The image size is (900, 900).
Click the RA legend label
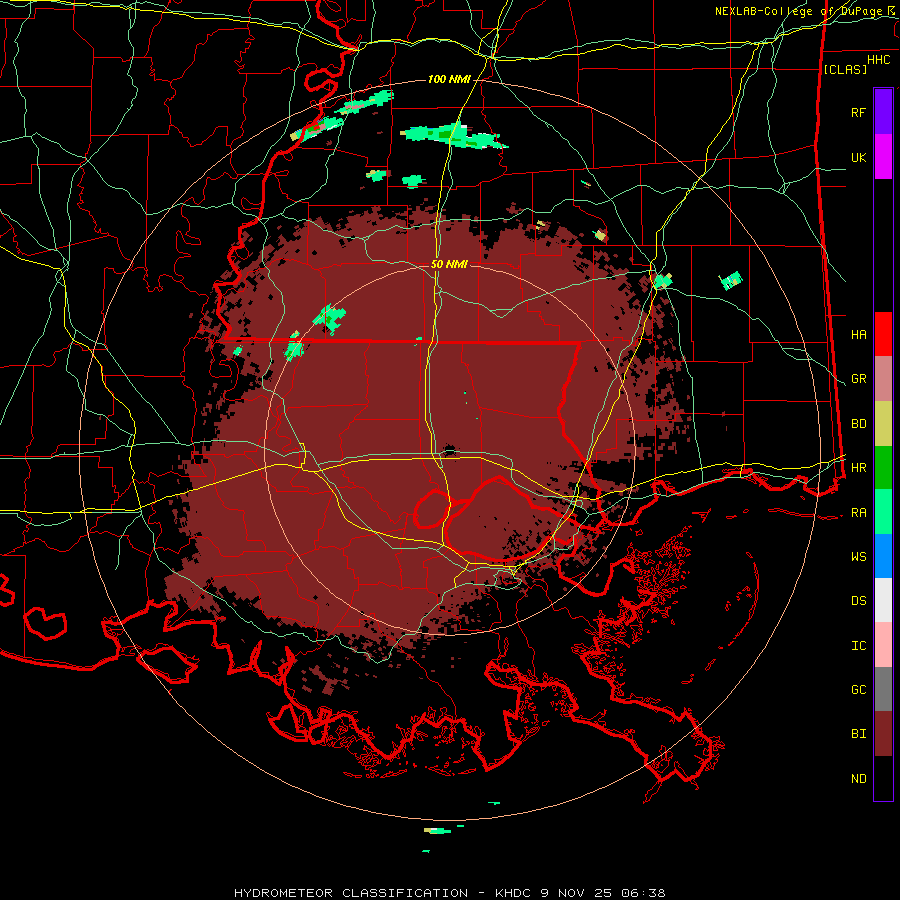click(x=858, y=513)
